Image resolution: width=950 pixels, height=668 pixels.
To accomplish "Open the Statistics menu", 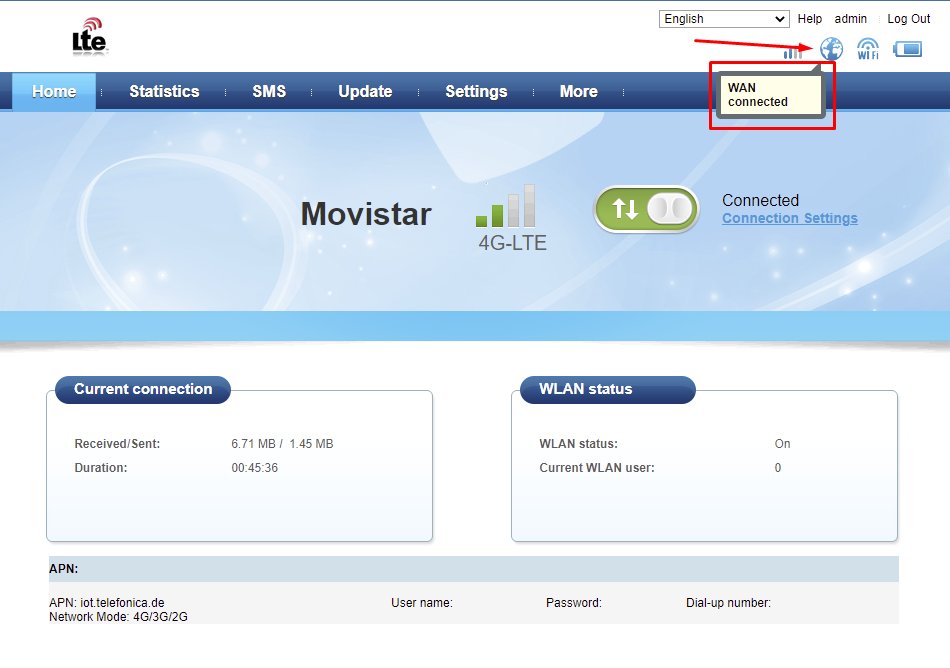I will click(x=164, y=91).
